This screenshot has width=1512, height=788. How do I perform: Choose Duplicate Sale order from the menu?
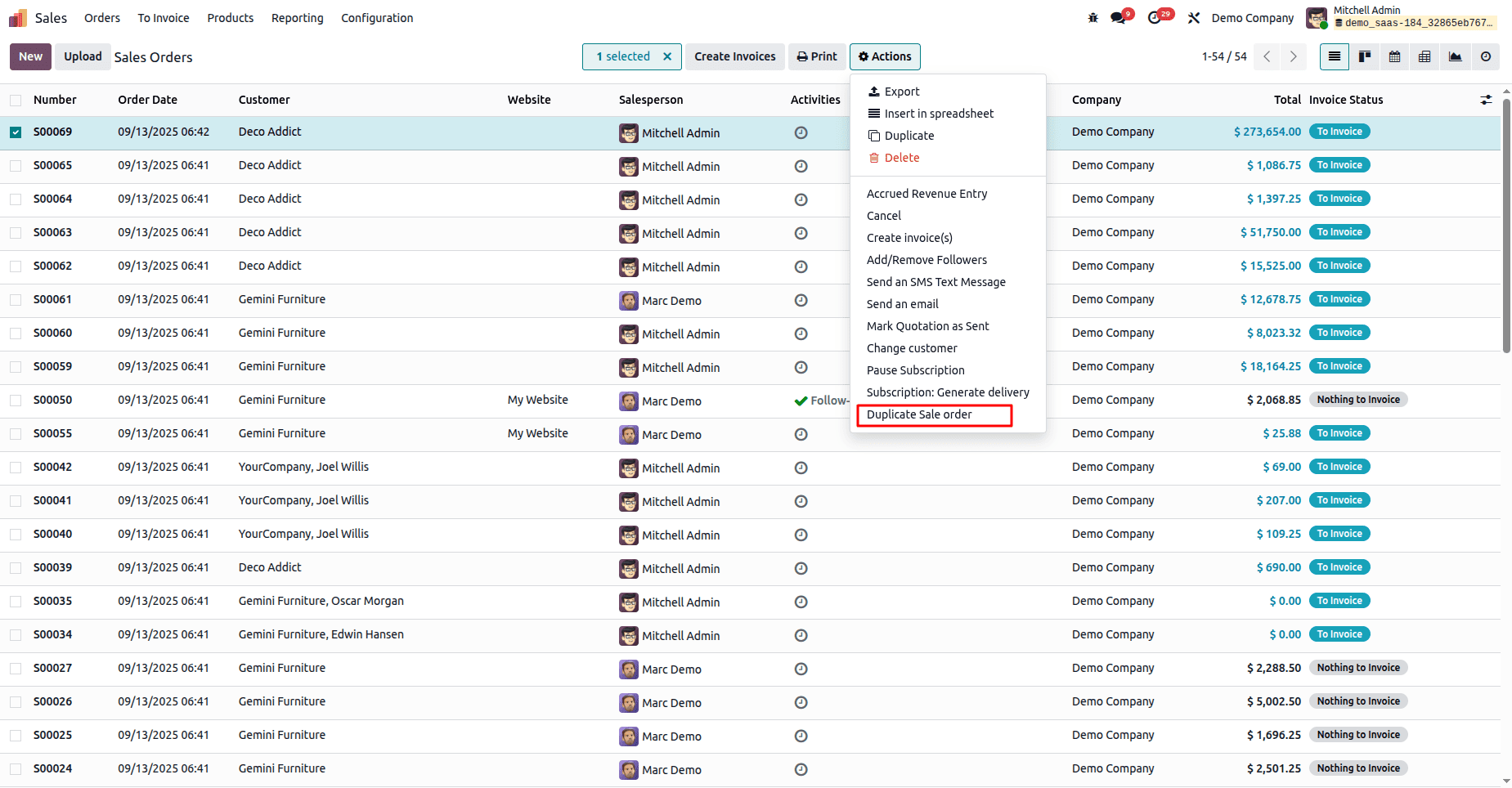click(x=919, y=414)
